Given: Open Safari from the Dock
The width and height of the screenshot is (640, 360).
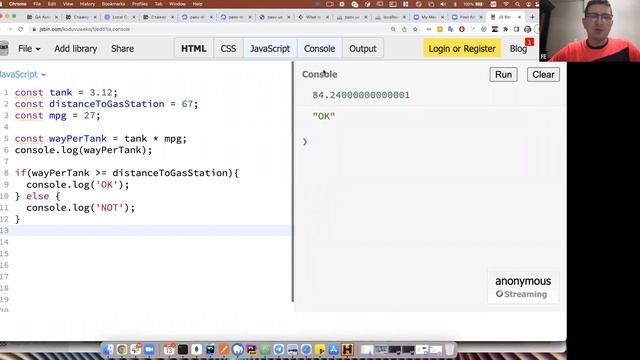Looking at the screenshot, I should [306, 349].
